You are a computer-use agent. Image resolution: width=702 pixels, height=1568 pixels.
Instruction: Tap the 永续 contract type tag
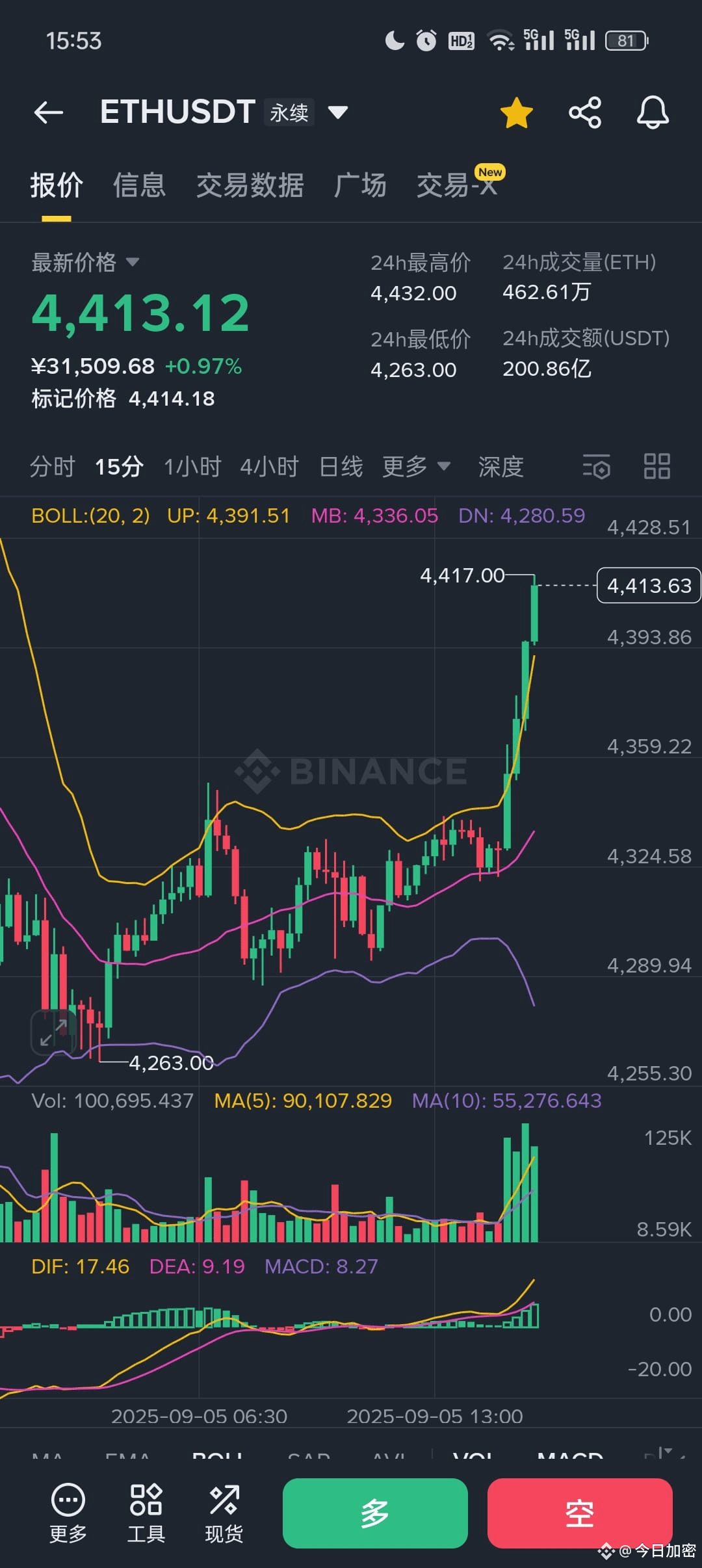pos(289,112)
